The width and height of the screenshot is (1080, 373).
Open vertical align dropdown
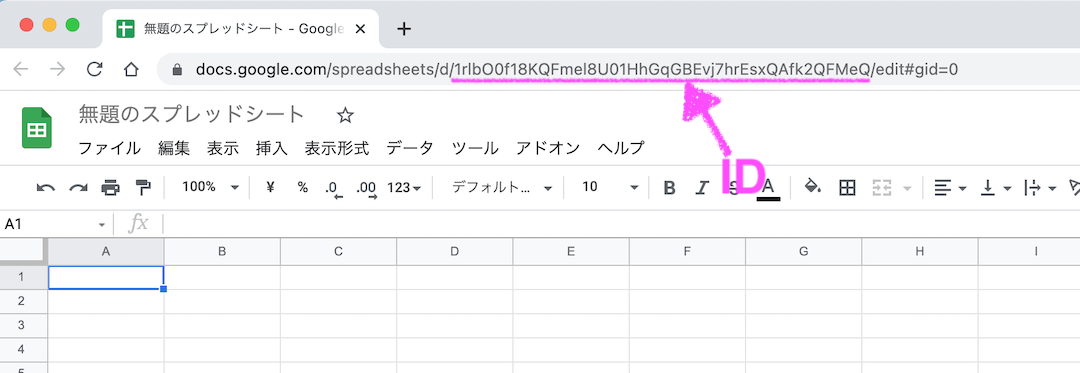click(x=995, y=187)
